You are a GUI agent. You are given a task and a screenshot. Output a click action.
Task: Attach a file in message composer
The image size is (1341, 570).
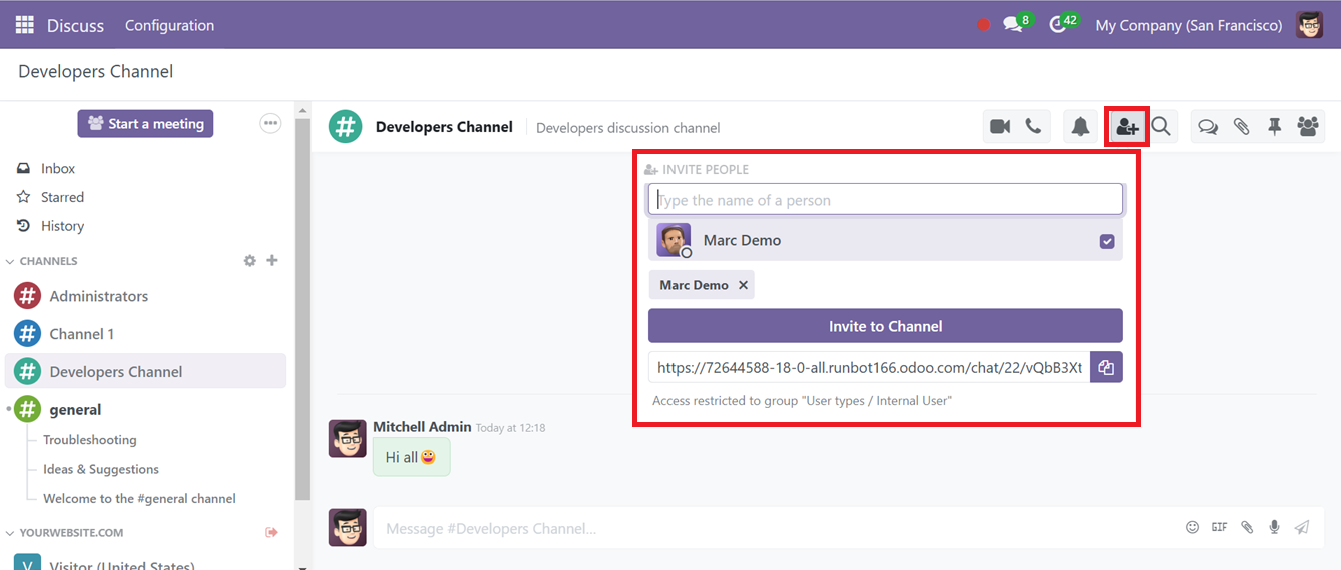coord(1247,527)
